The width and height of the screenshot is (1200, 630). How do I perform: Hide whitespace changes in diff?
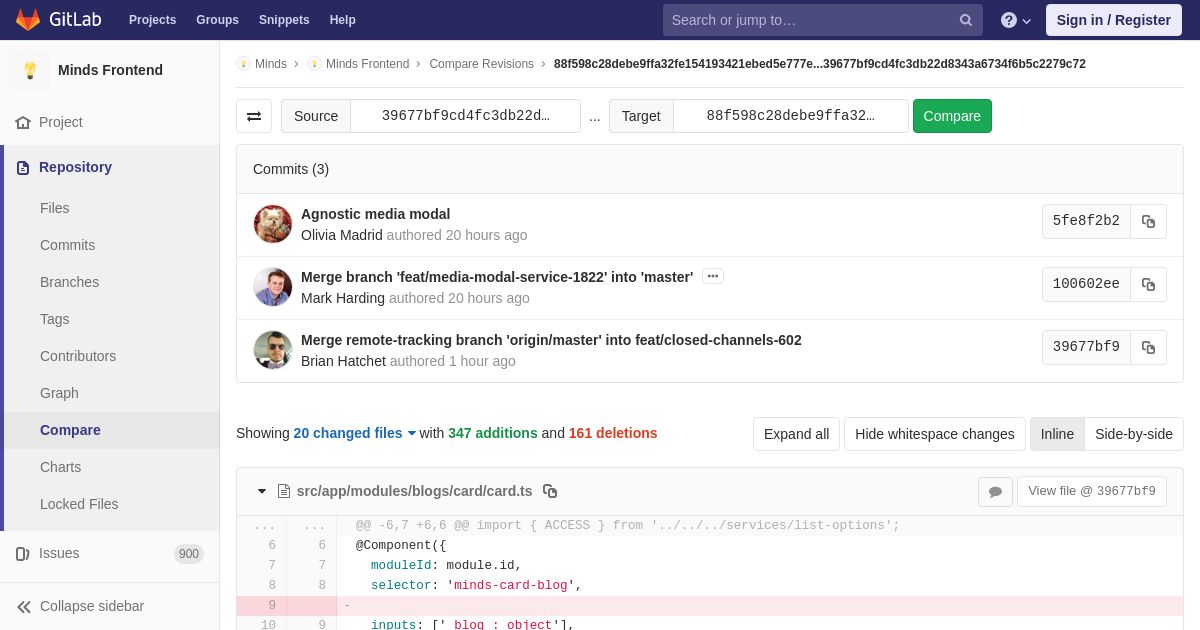point(935,434)
